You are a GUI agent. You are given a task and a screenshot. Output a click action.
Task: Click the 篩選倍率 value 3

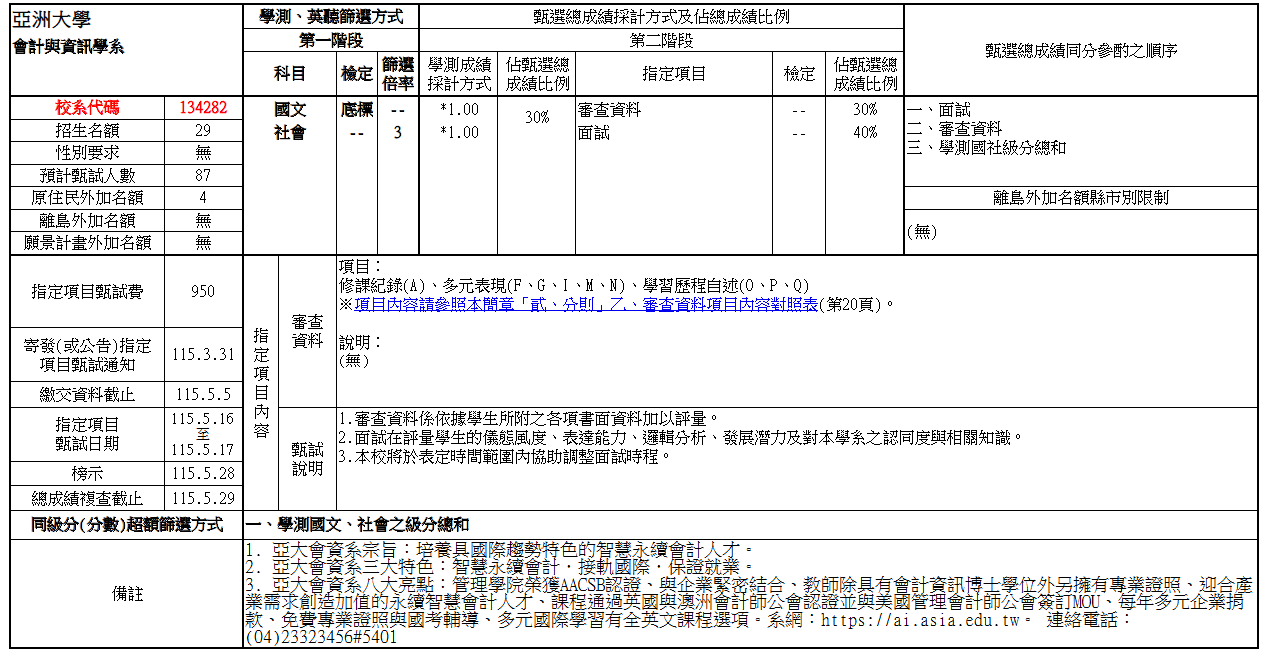(397, 132)
